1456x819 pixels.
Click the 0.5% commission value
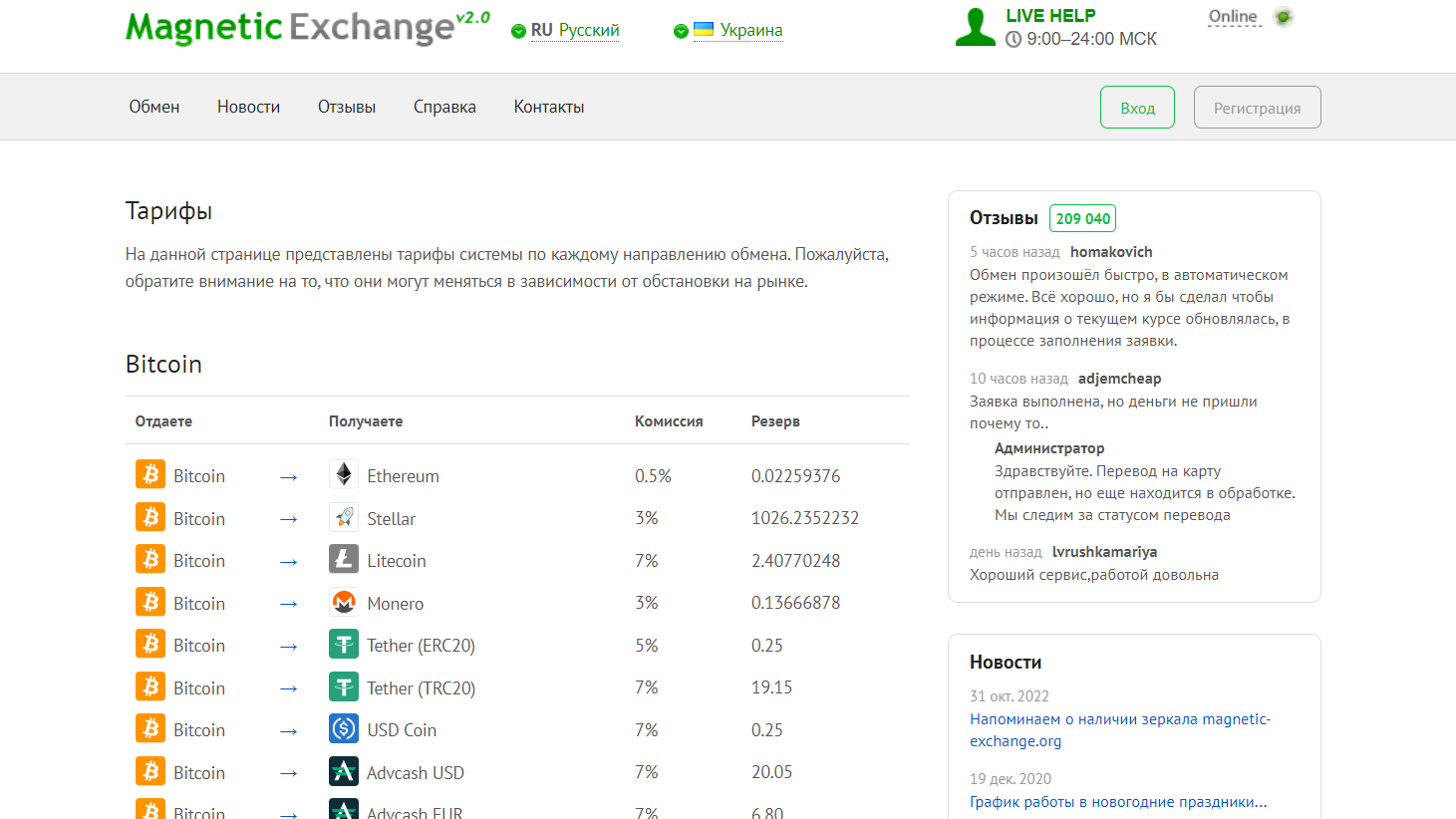click(x=653, y=476)
